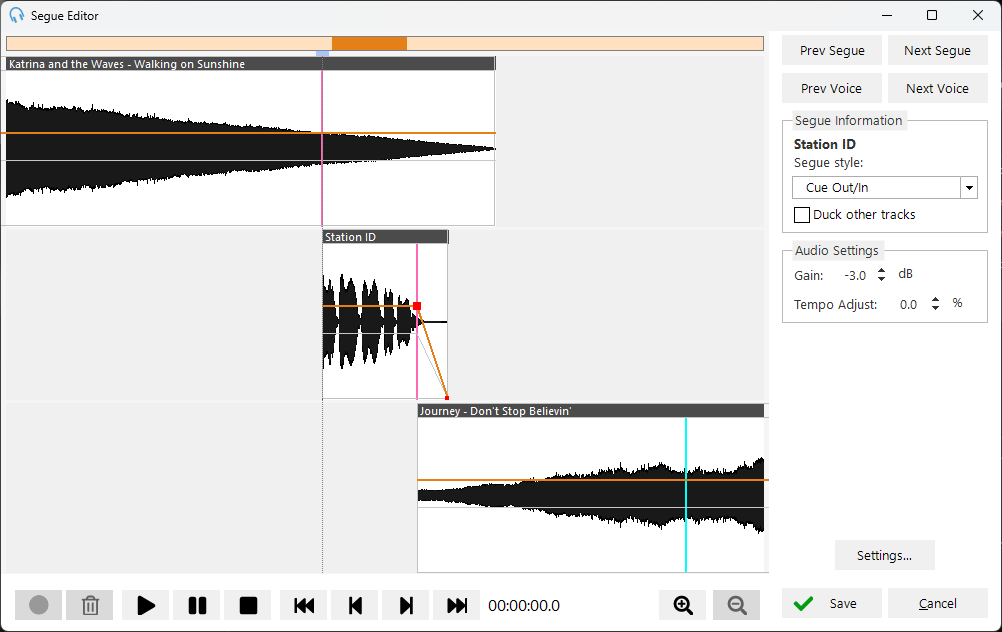The height and width of the screenshot is (632, 1002).
Task: Rewind with the double-arrow back button
Action: [x=304, y=605]
